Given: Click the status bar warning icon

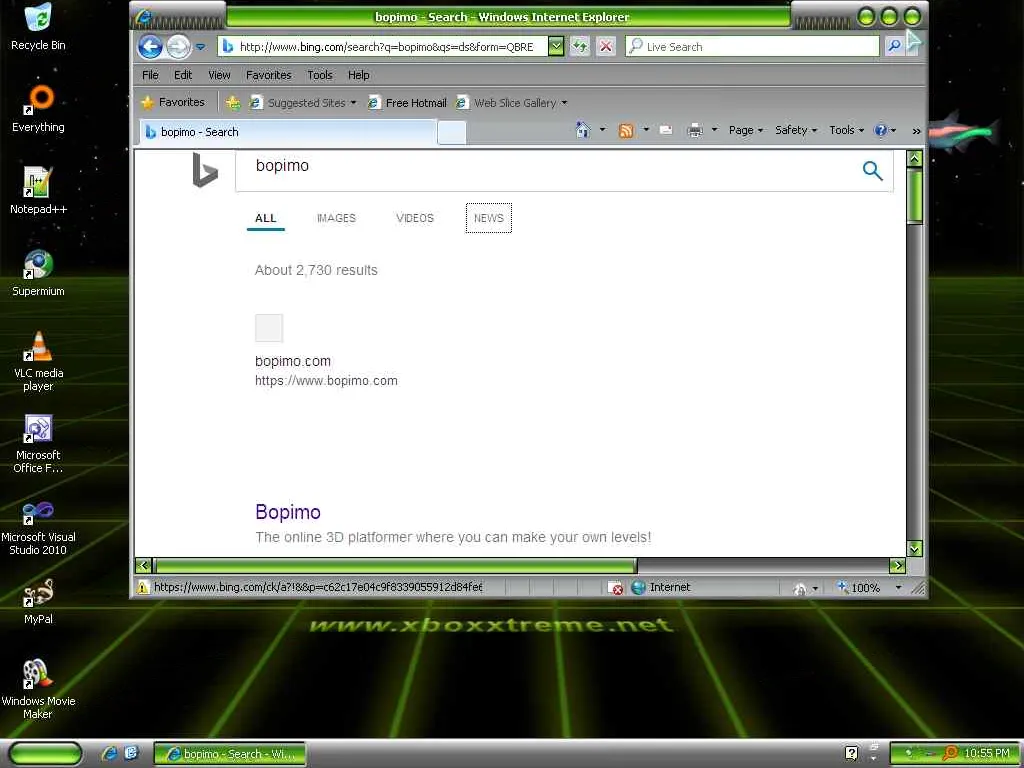Looking at the screenshot, I should click(x=143, y=587).
